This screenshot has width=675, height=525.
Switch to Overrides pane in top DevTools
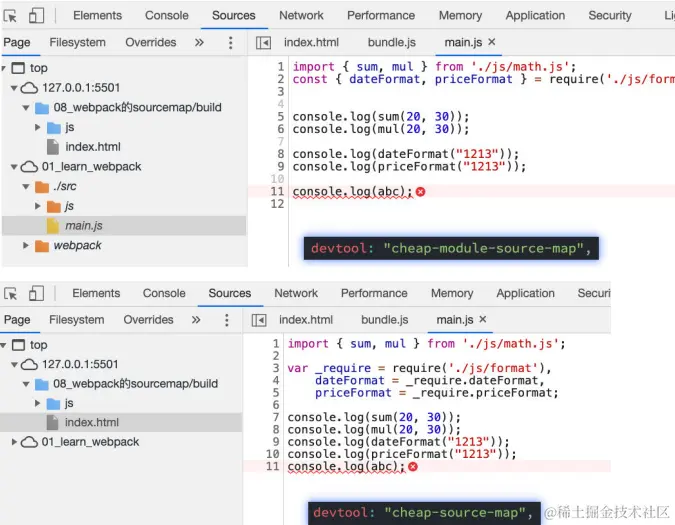click(x=151, y=42)
